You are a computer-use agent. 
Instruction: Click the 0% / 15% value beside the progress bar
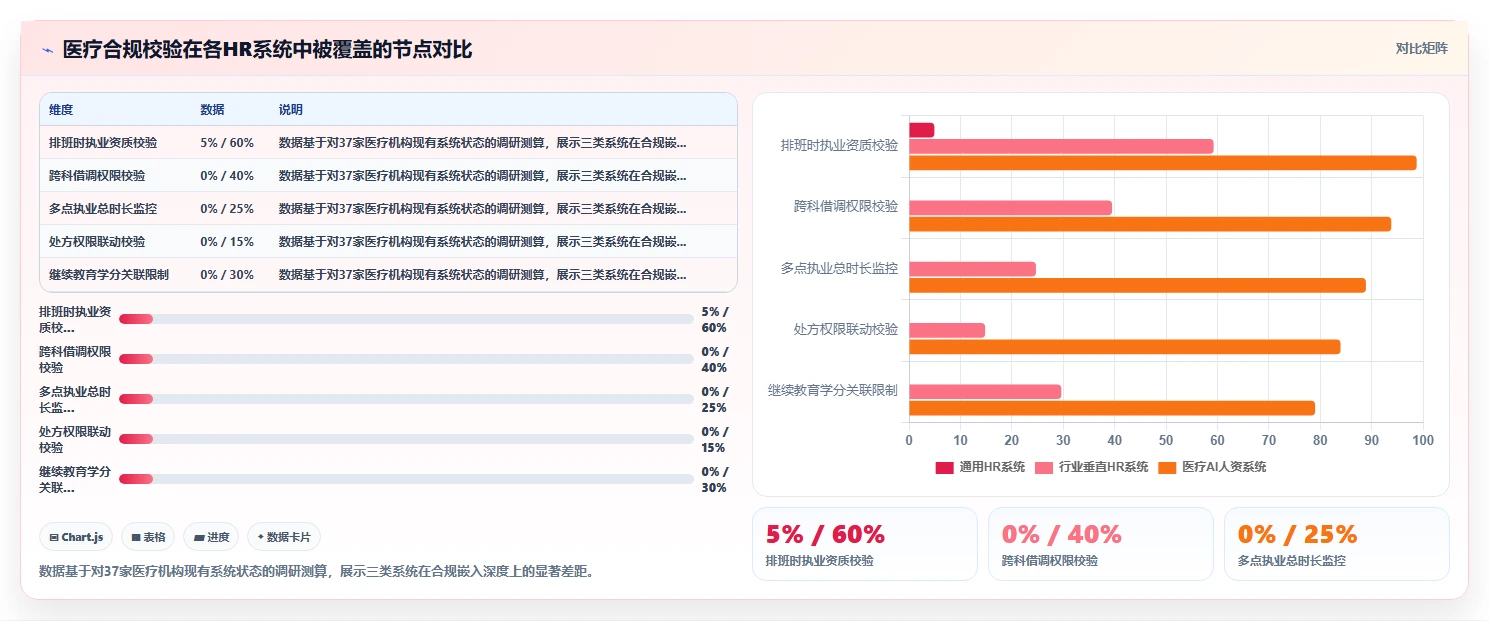(715, 439)
